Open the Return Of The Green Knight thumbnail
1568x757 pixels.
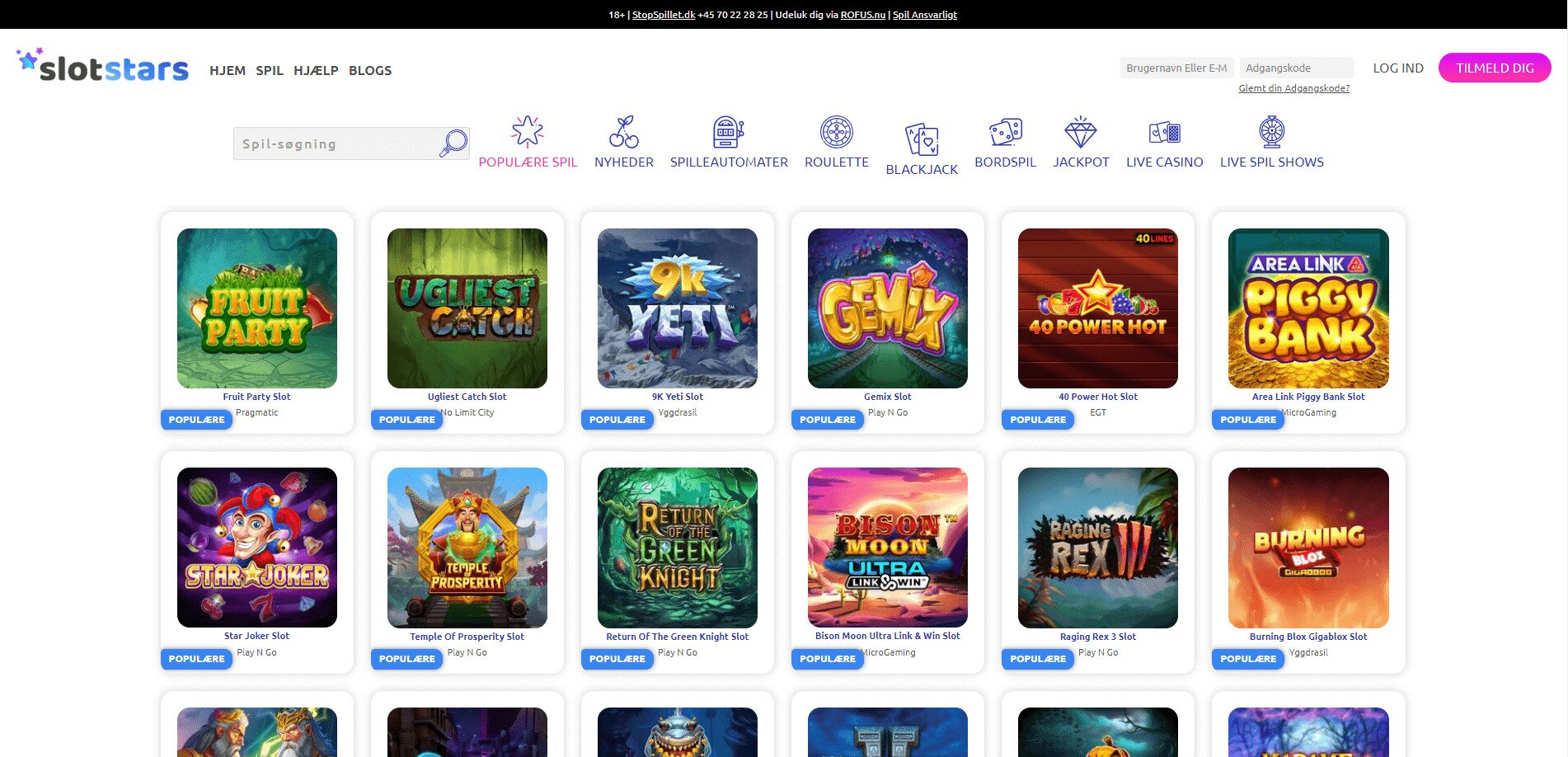pyautogui.click(x=678, y=548)
